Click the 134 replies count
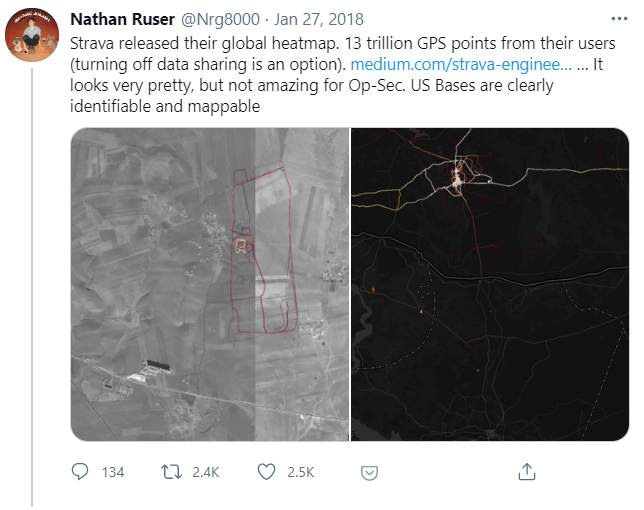The image size is (644, 510). pos(113,471)
